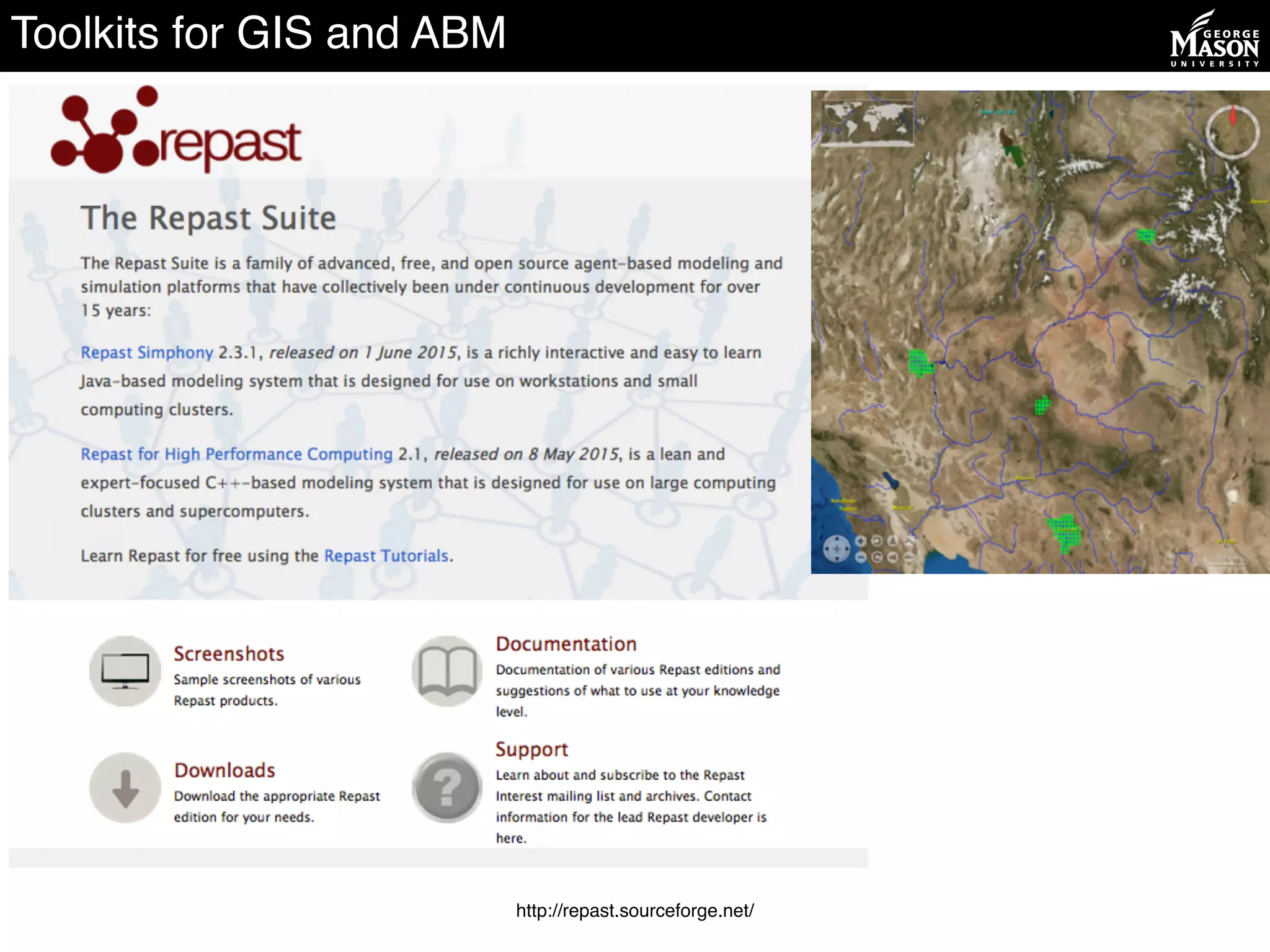Screen dimensions: 1270x952
Task: Click the Repast logo
Action: (176, 131)
